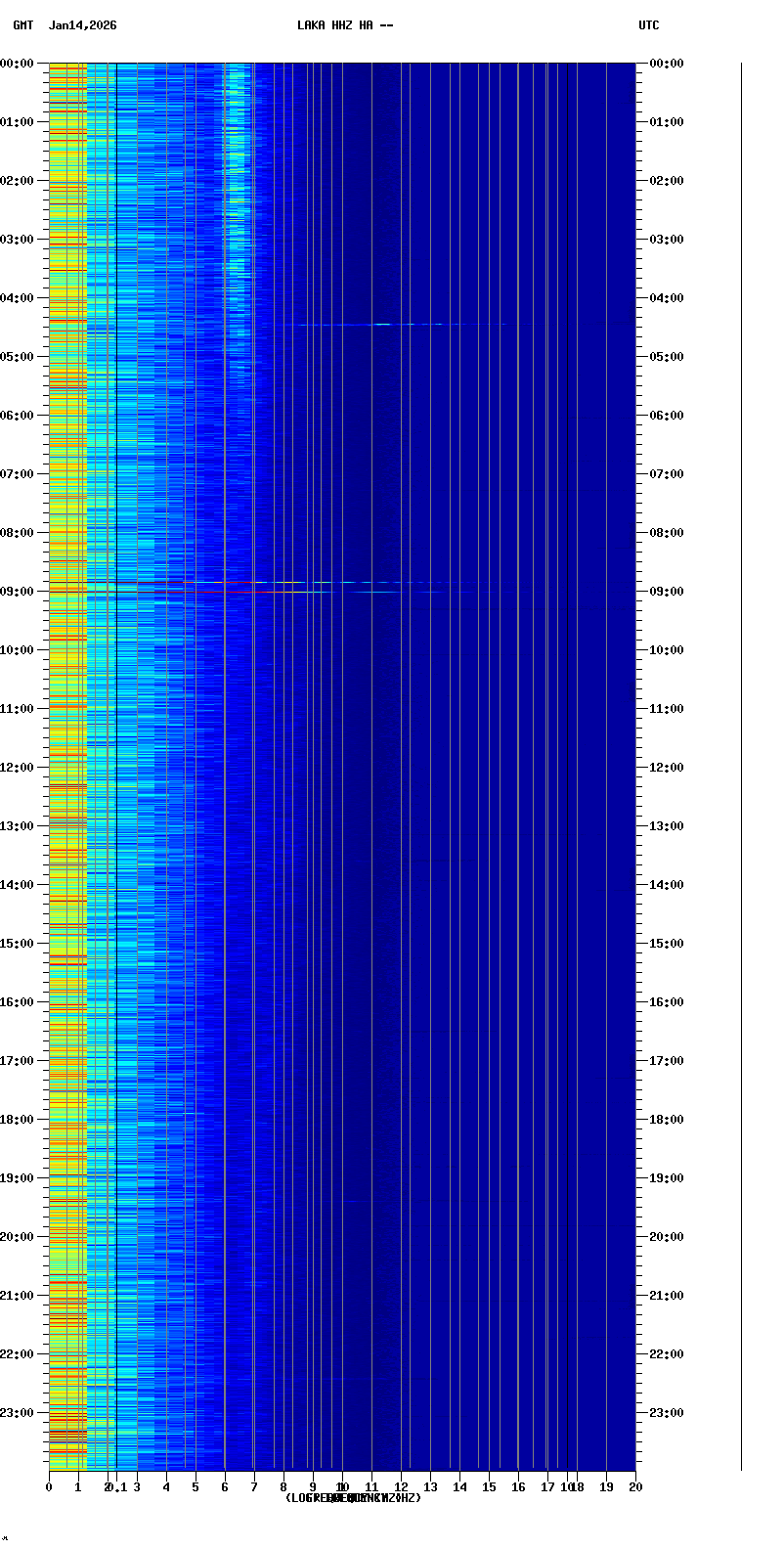Select the 09:00 marker on left time axis
This screenshot has height=1549, width=784.
tap(18, 592)
